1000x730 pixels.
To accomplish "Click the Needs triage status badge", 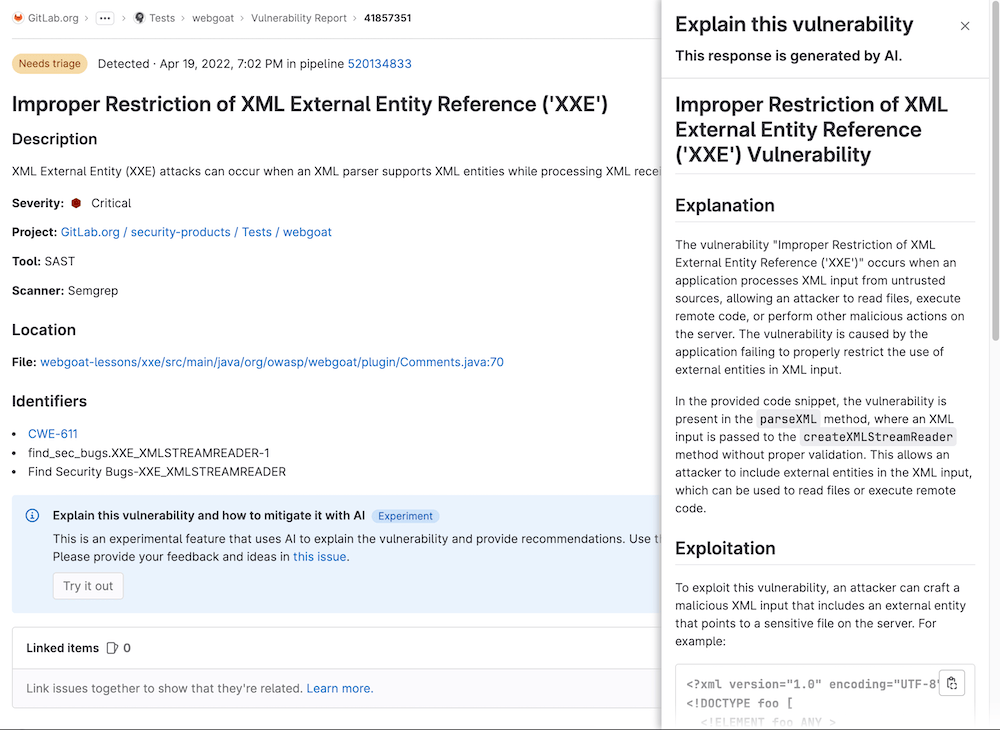I will 49,63.
